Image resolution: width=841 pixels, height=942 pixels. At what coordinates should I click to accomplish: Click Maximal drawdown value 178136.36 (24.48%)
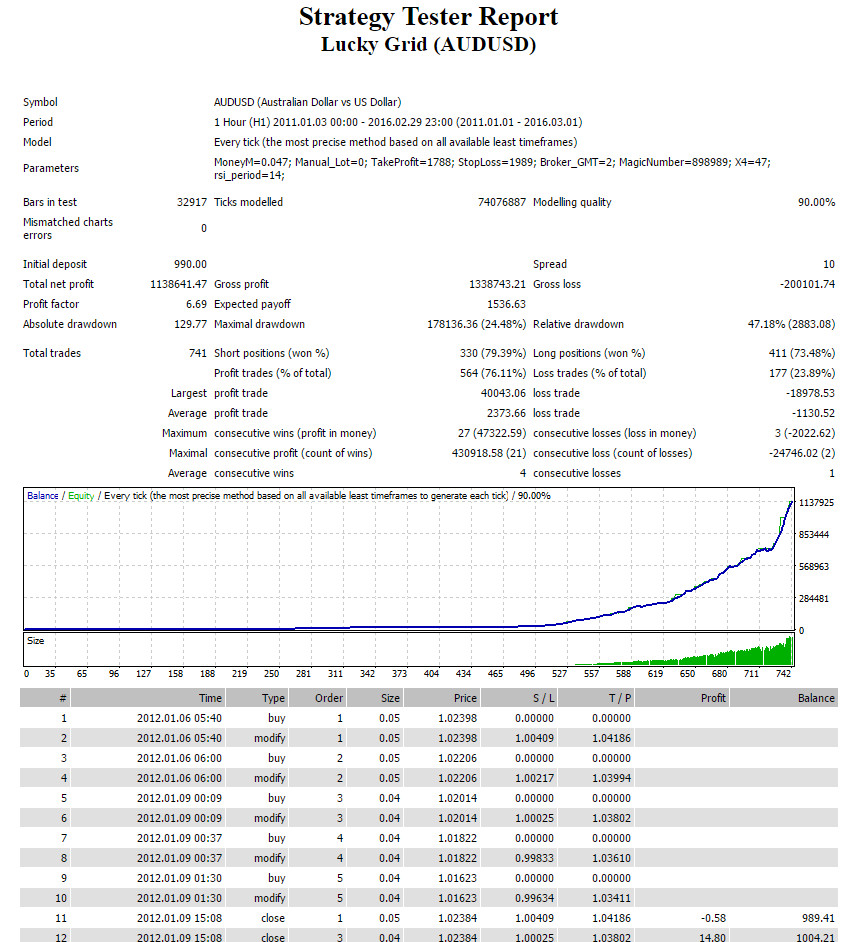[x=476, y=324]
